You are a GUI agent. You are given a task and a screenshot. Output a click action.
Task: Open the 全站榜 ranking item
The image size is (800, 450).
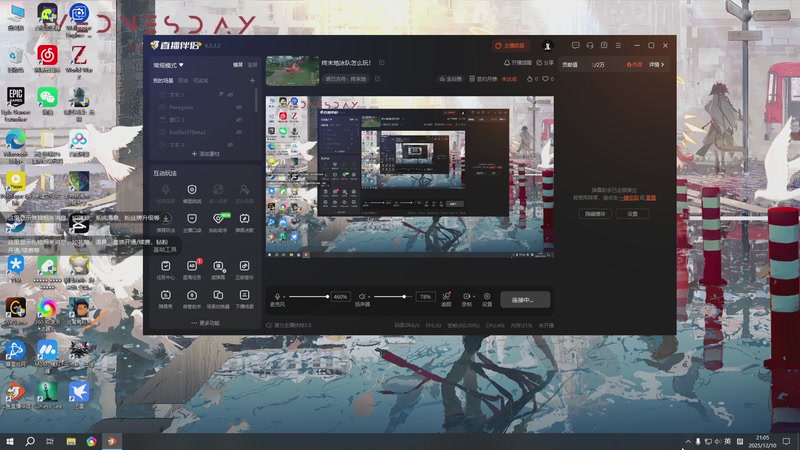pos(451,79)
